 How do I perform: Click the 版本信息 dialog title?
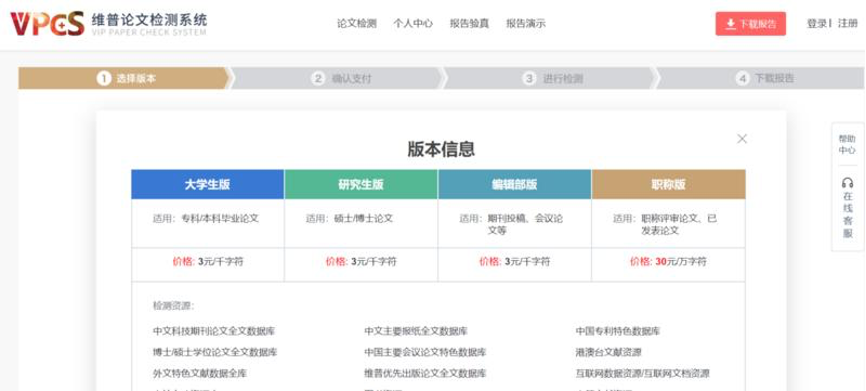click(441, 149)
